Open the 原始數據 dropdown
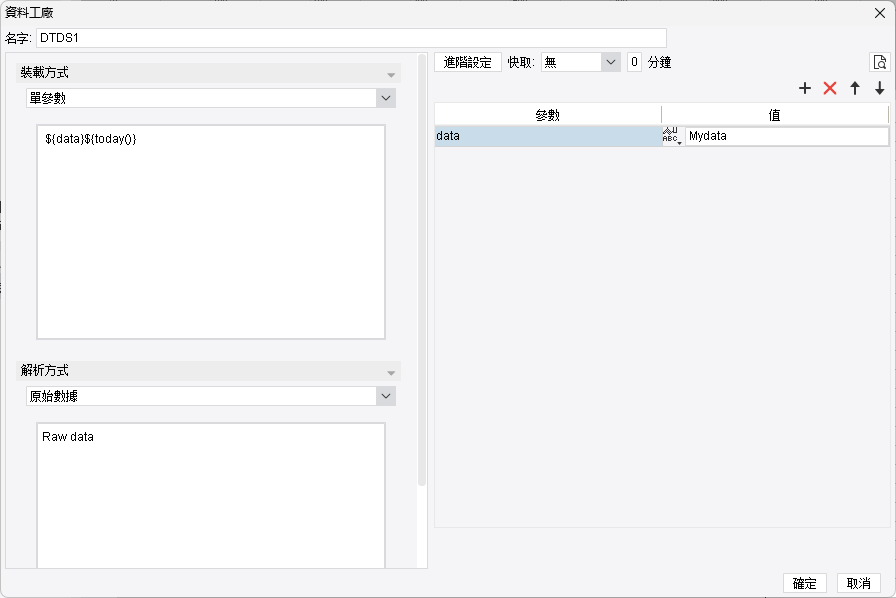The image size is (896, 598). coord(211,396)
